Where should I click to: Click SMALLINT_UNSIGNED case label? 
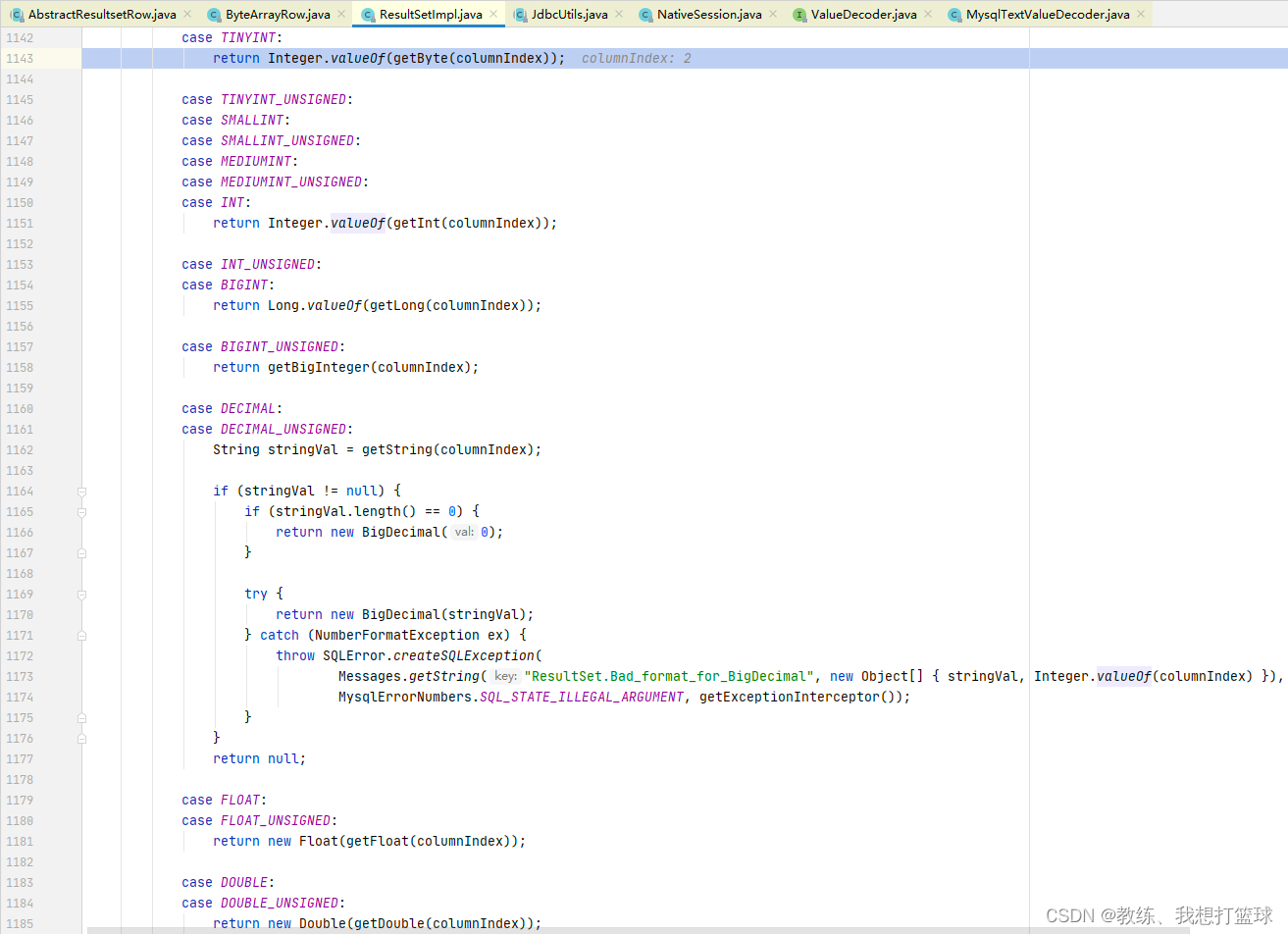click(287, 141)
